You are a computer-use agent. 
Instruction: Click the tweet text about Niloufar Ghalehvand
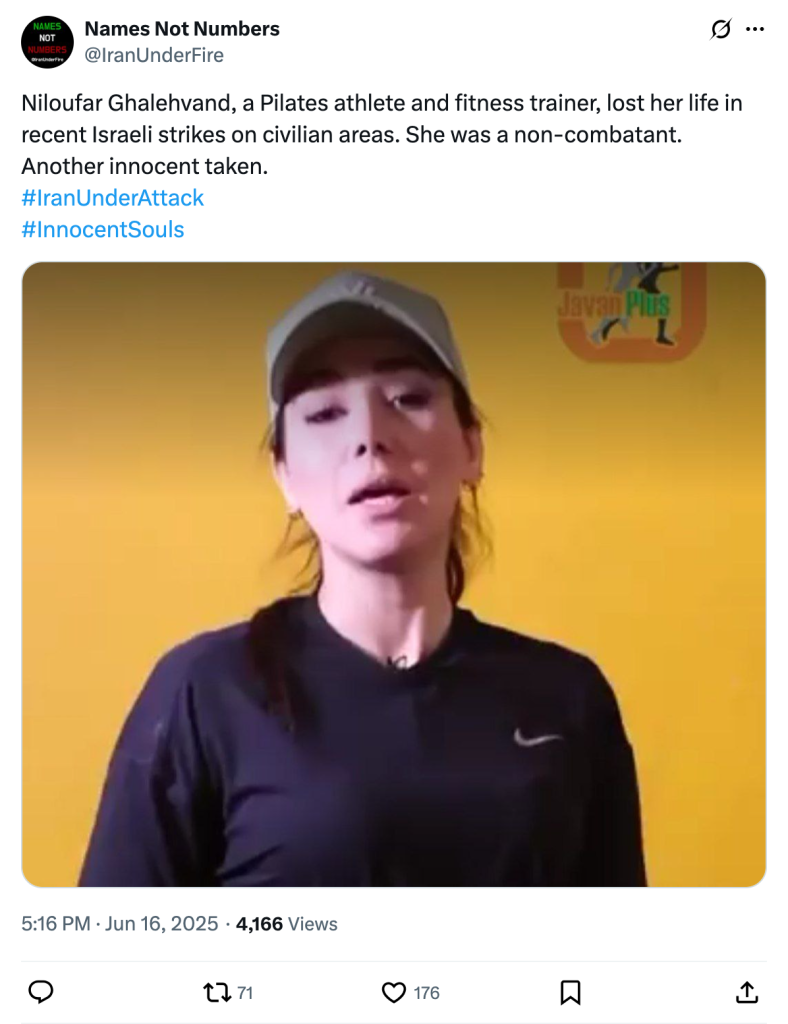click(x=382, y=135)
